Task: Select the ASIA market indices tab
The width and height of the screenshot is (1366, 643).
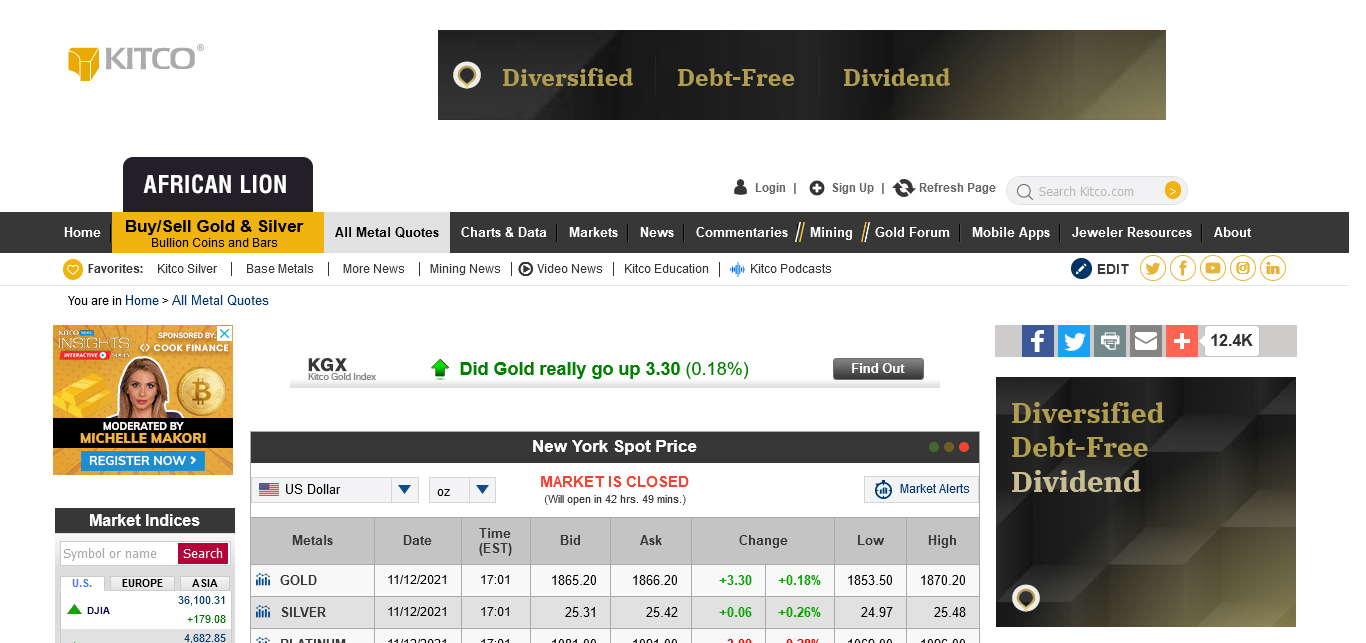Action: [x=204, y=583]
